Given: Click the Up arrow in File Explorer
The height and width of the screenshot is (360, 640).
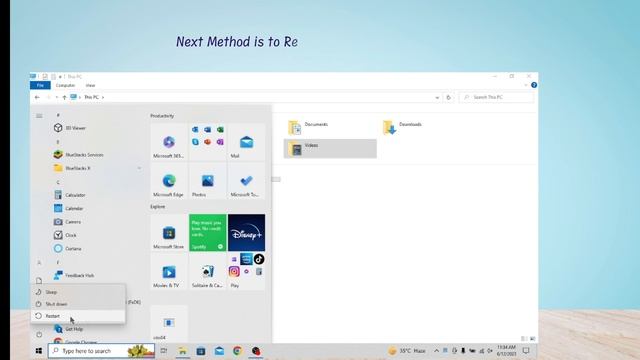Looking at the screenshot, I should coord(64,97).
